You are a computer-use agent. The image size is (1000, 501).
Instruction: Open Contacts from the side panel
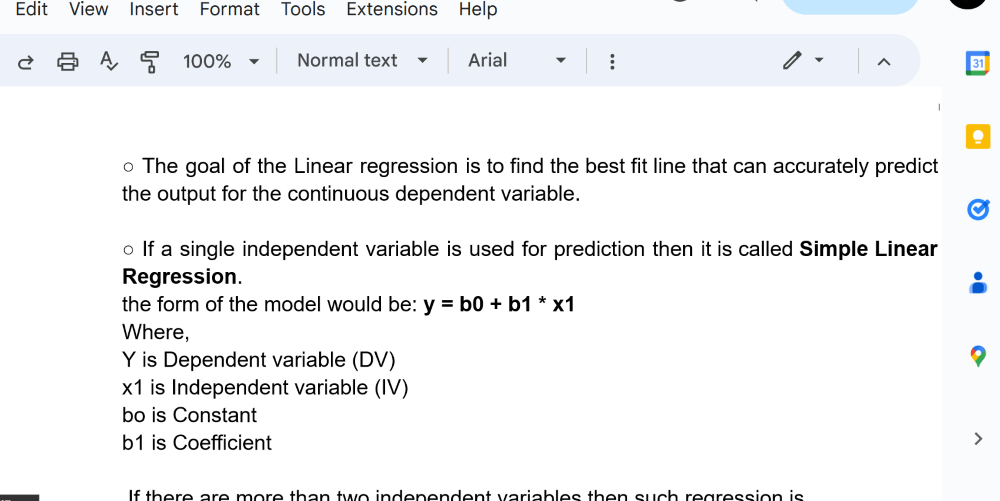978,283
